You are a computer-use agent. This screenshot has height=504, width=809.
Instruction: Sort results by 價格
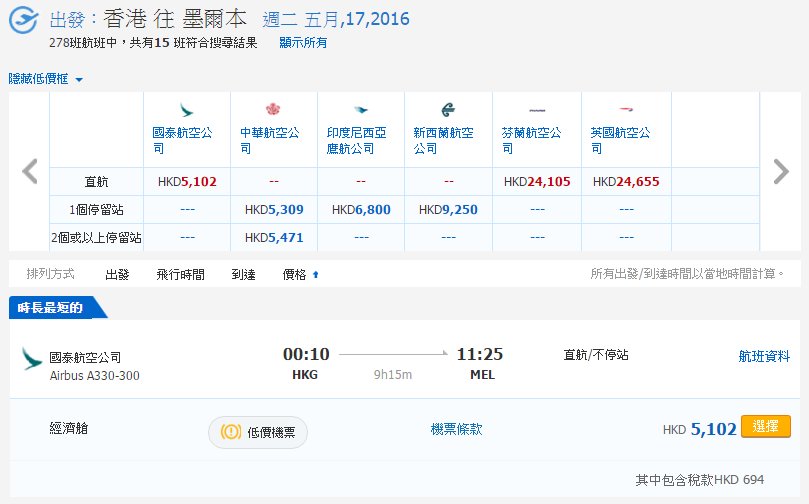pos(295,274)
